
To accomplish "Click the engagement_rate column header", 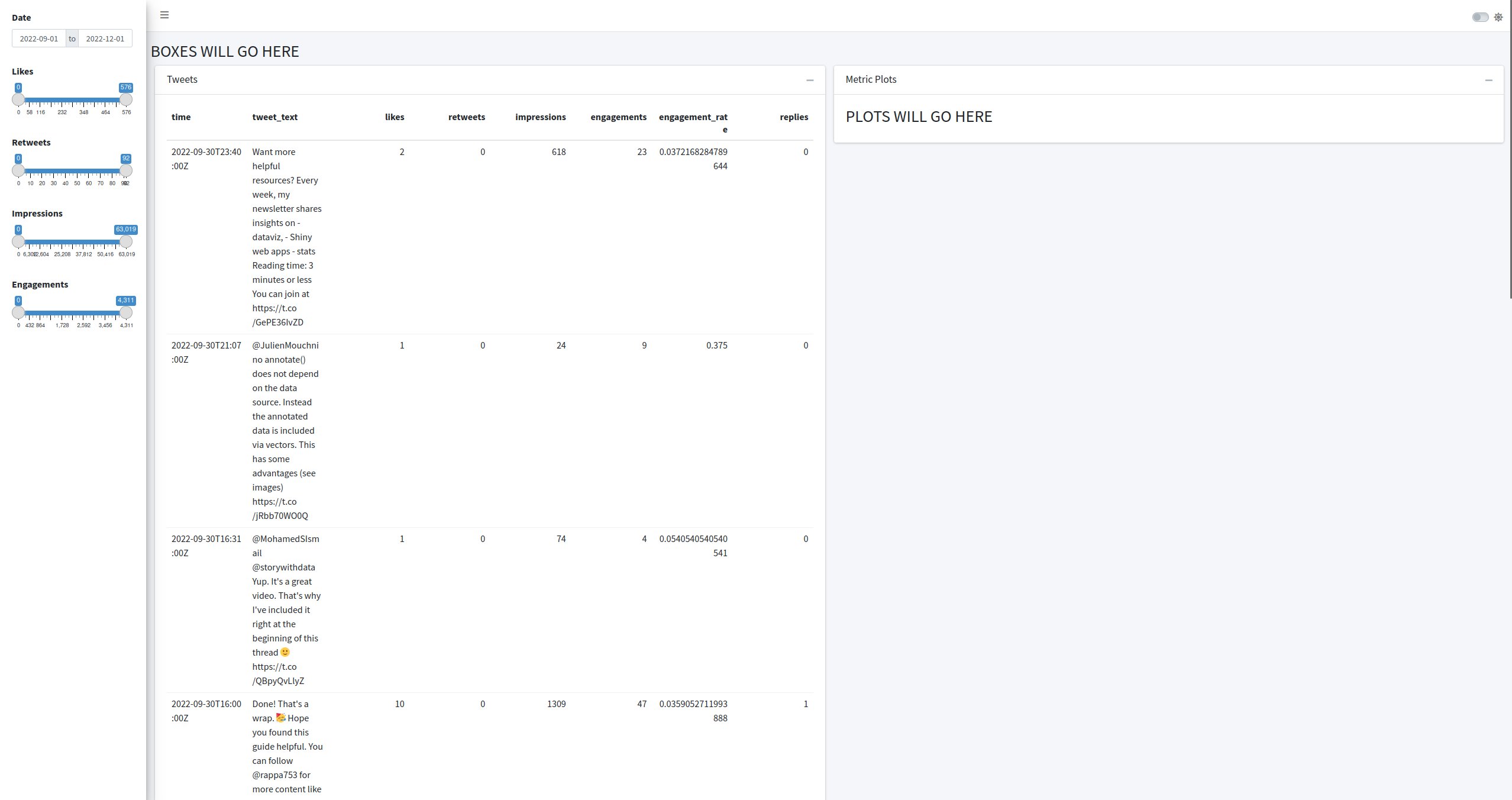I will (x=693, y=122).
